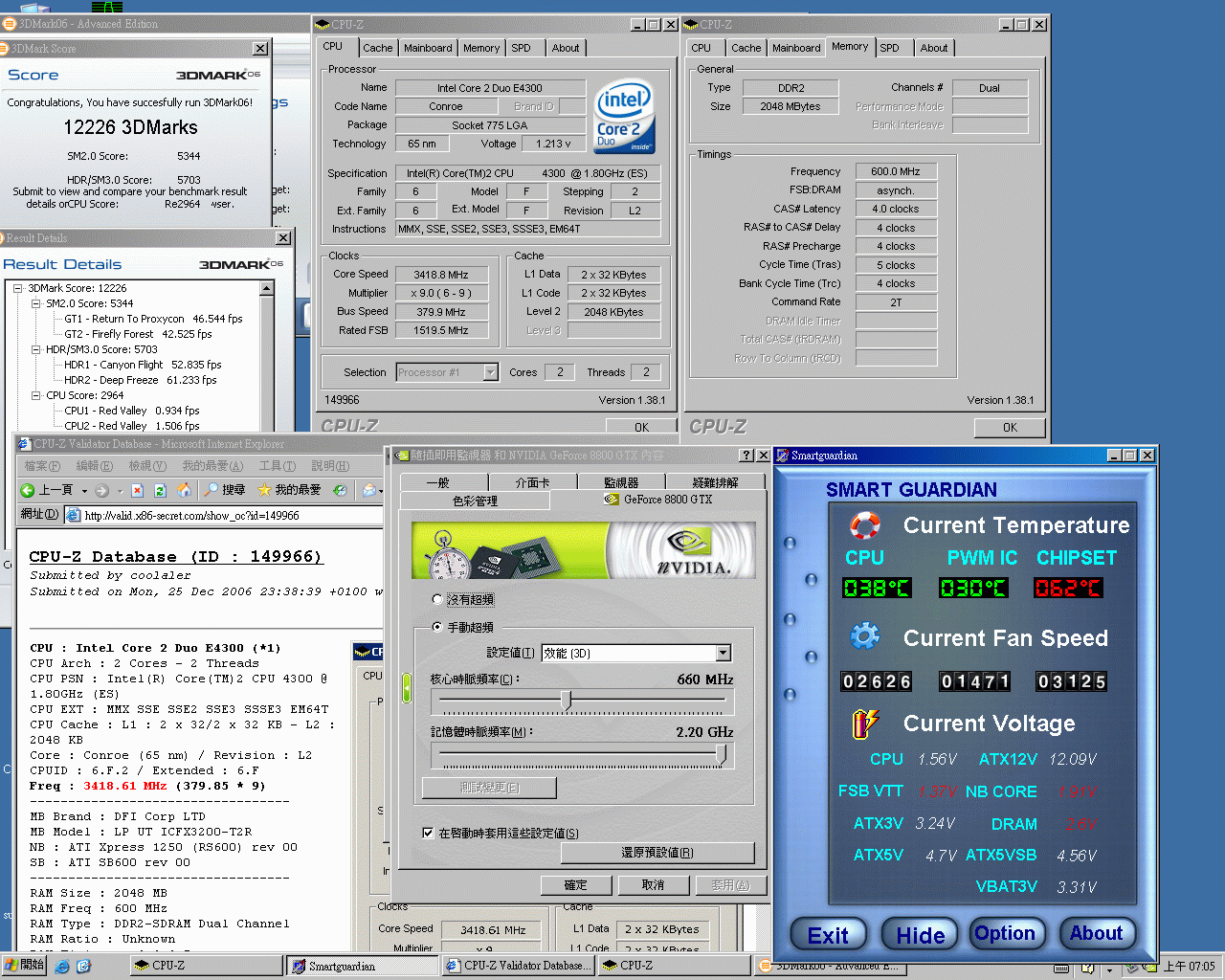Screen dimensions: 1225x980
Task: Click the IE Back arrow icon
Action: click(28, 490)
